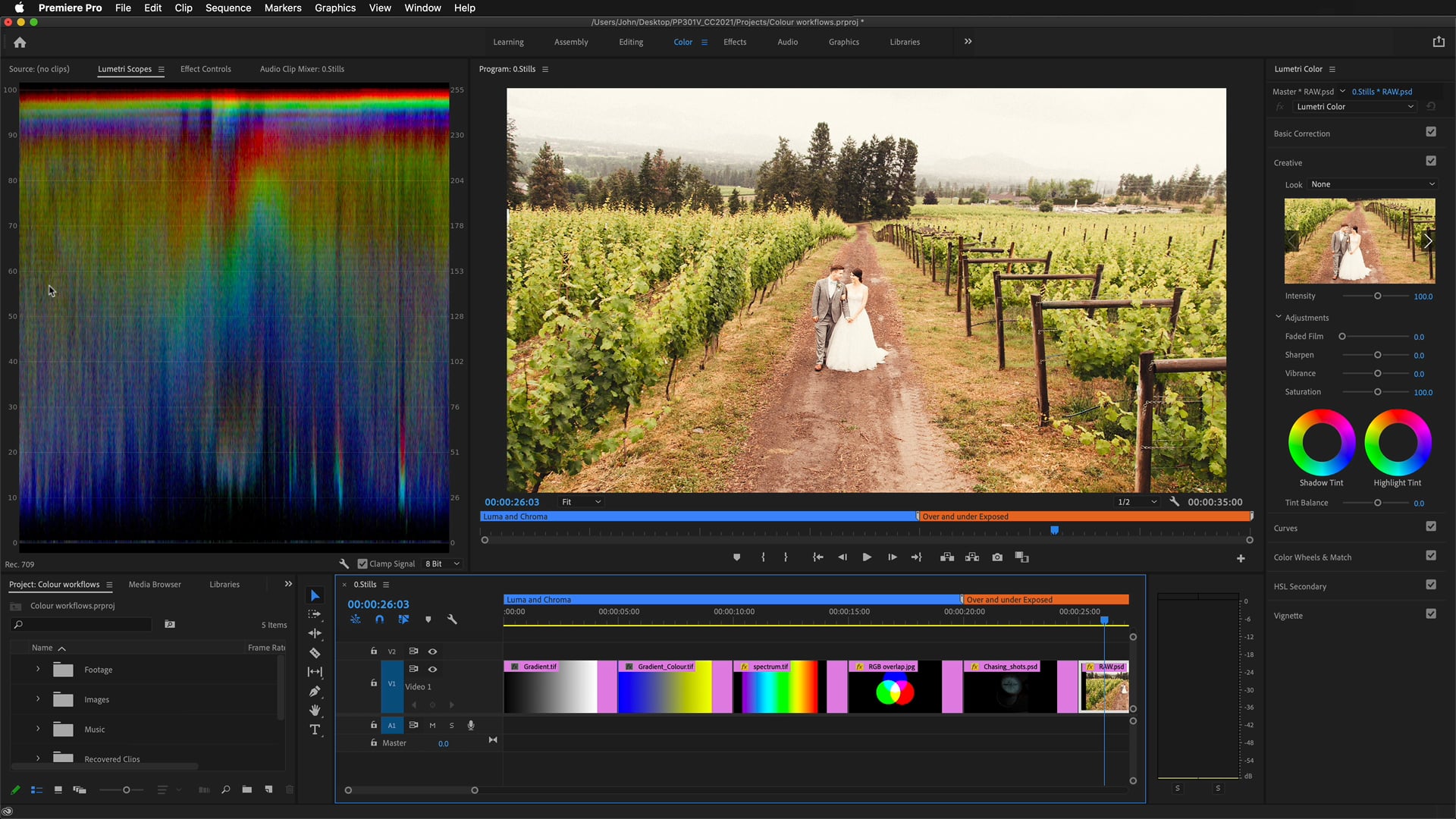Open the 1/2 playback resolution dropdown

pyautogui.click(x=1137, y=502)
